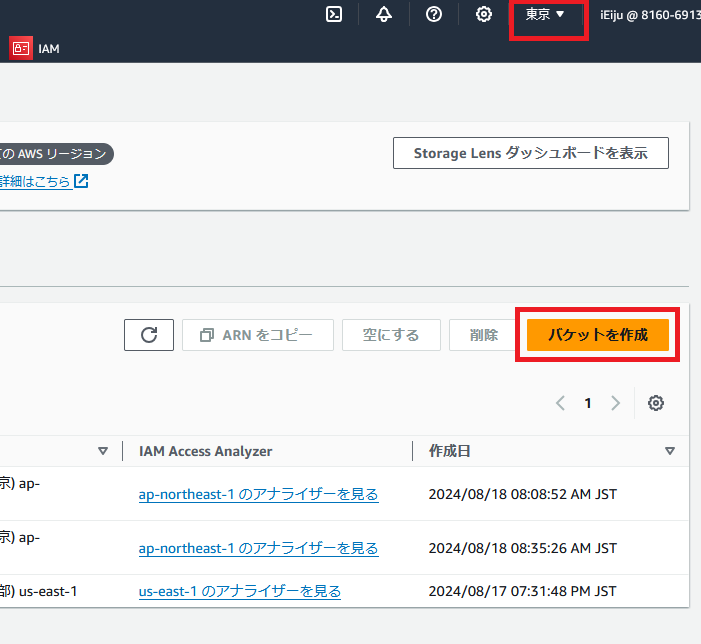This screenshot has width=701, height=644.
Task: Sort by 作成日 column arrow
Action: point(670,451)
